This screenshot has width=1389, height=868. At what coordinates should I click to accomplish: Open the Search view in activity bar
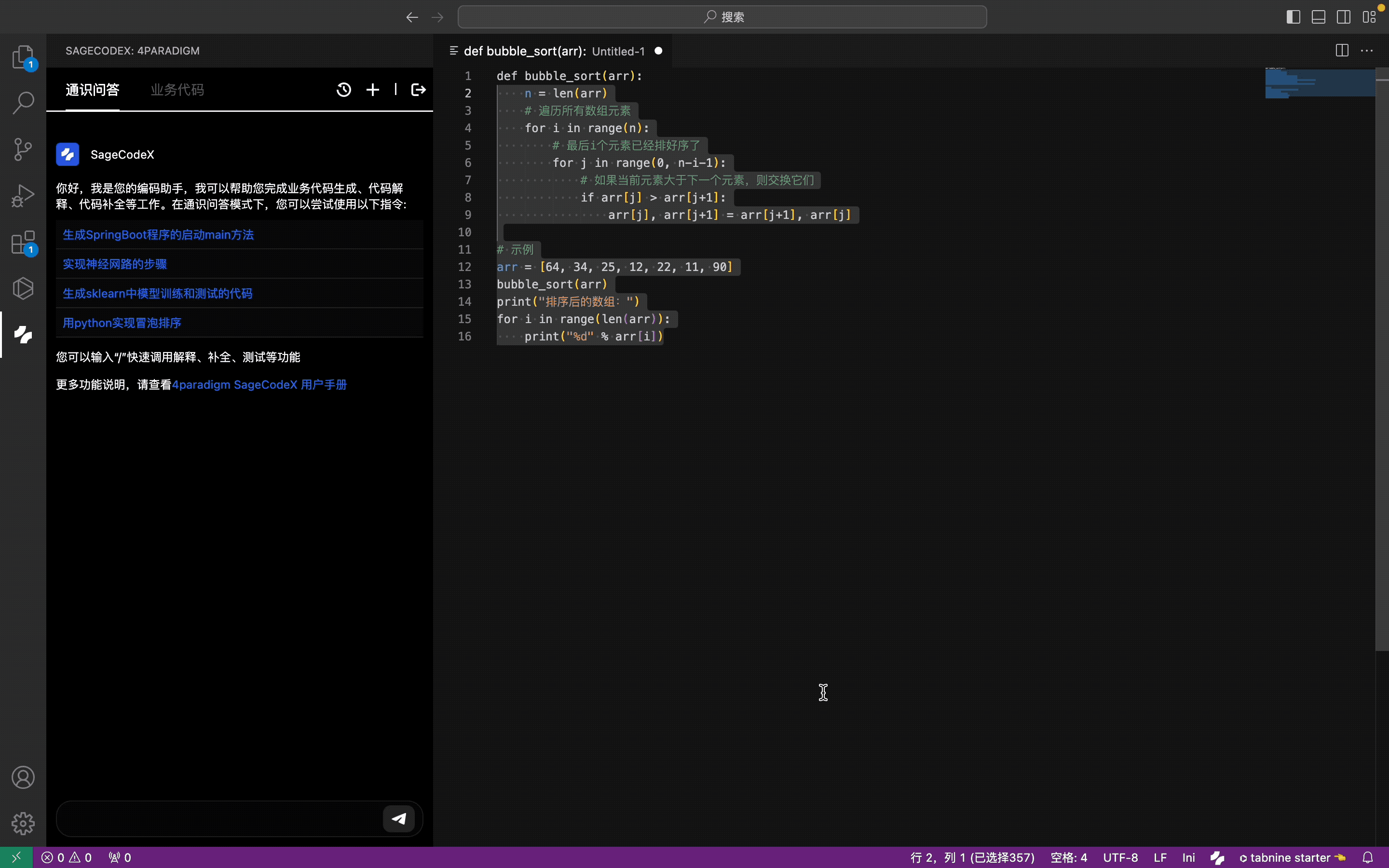point(23,103)
